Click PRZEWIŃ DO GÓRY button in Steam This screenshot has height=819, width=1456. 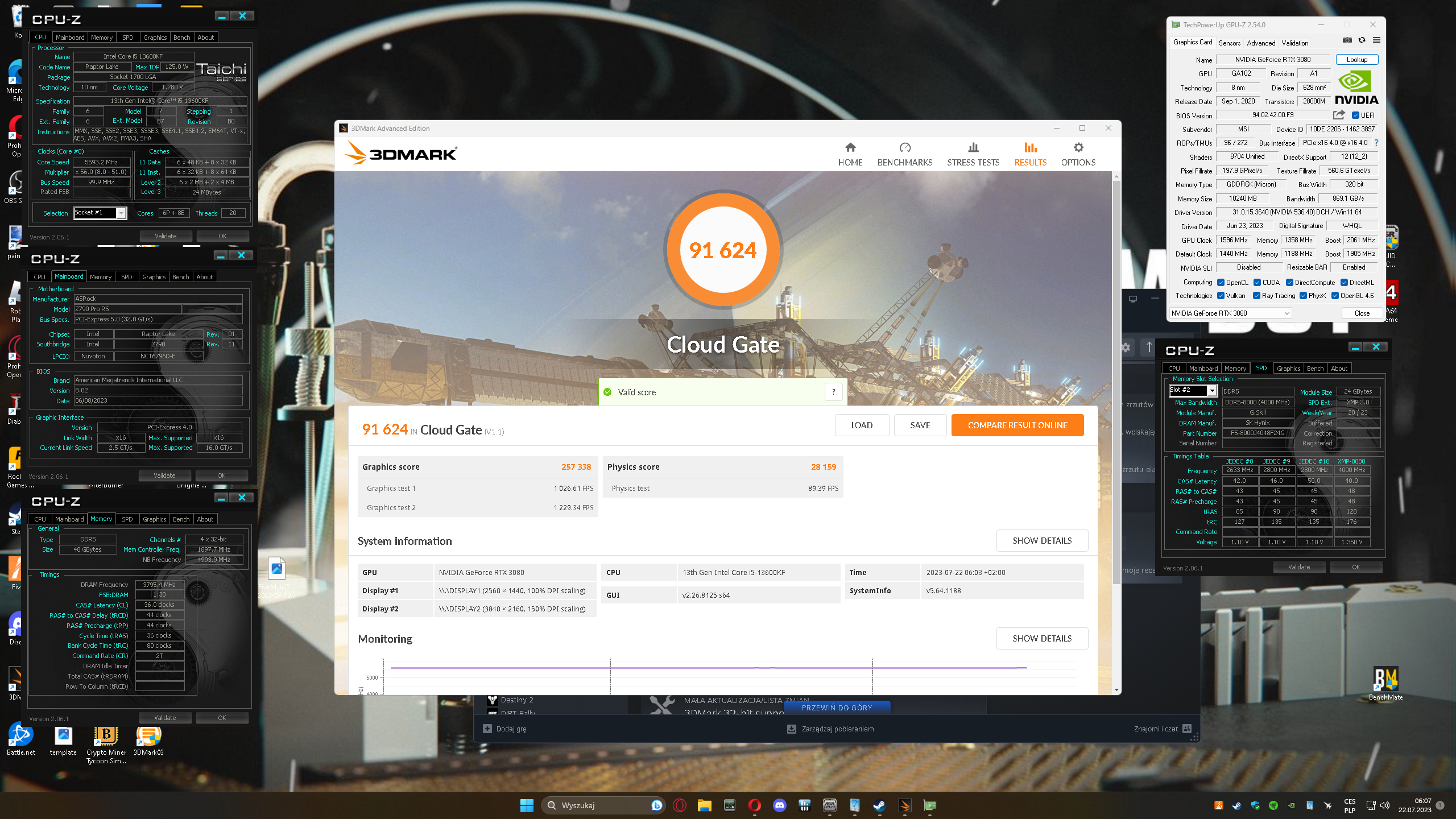pyautogui.click(x=837, y=708)
